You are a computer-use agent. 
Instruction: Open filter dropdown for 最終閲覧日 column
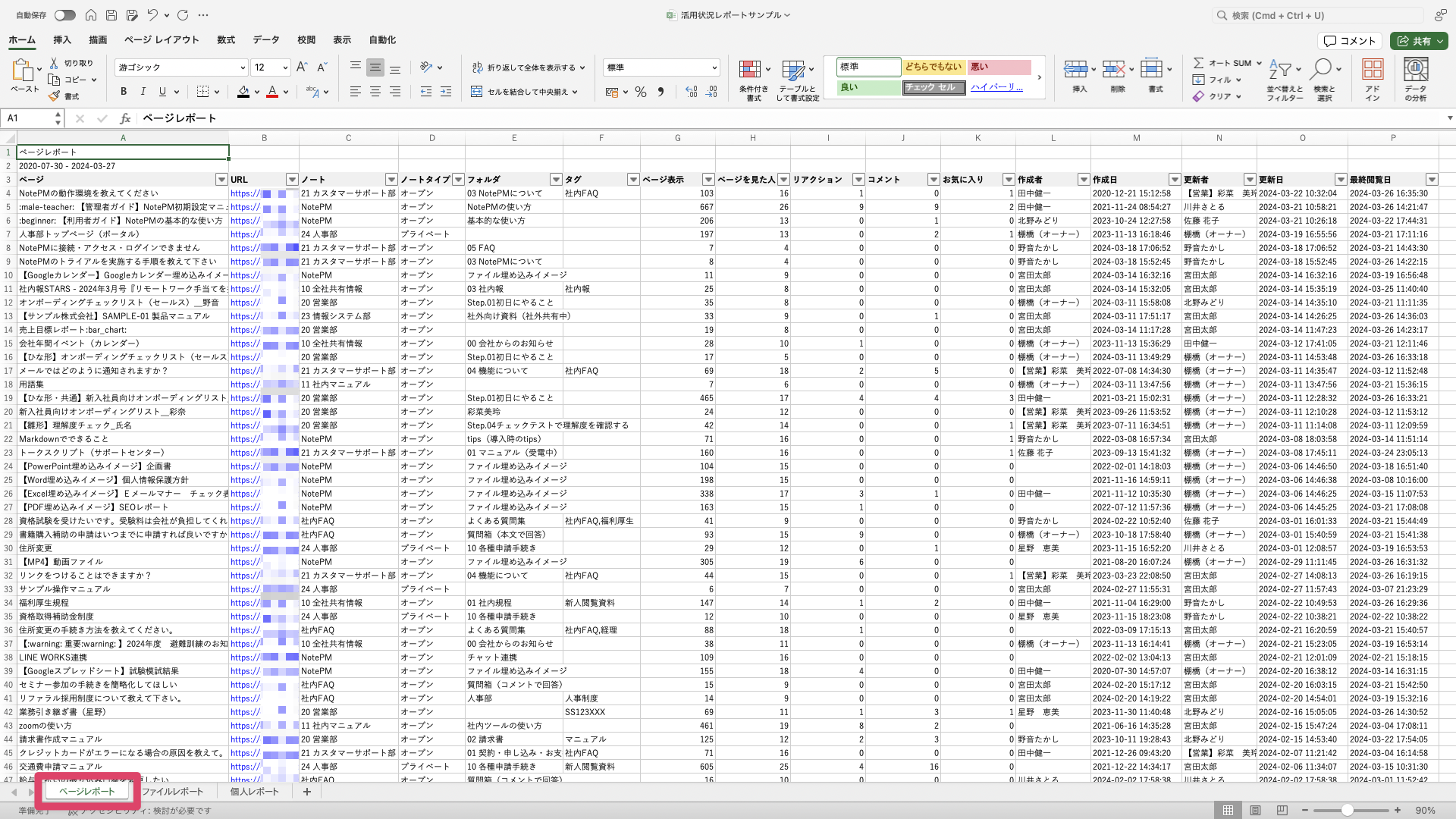coord(1432,180)
